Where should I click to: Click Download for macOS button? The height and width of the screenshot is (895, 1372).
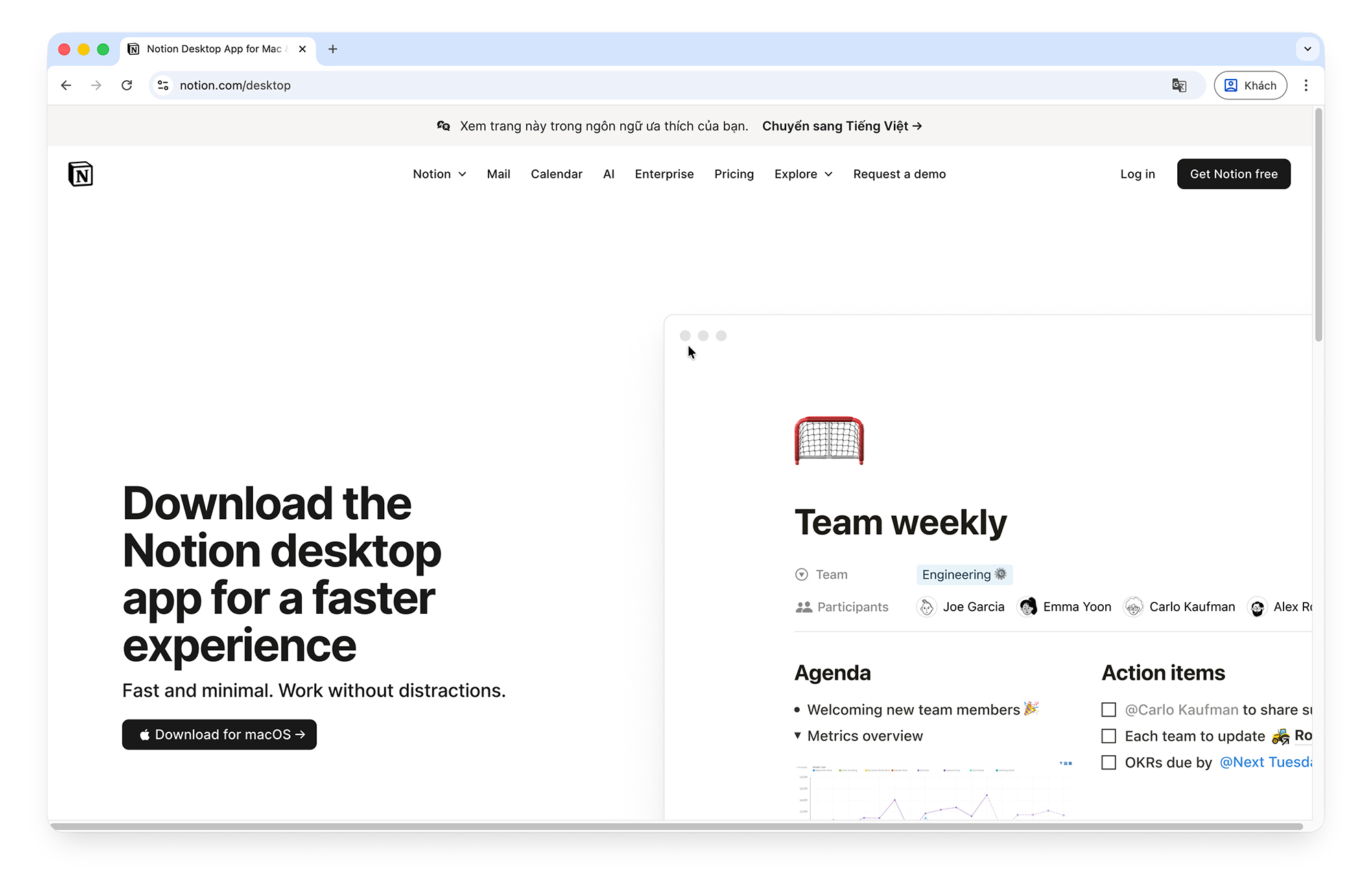[220, 735]
